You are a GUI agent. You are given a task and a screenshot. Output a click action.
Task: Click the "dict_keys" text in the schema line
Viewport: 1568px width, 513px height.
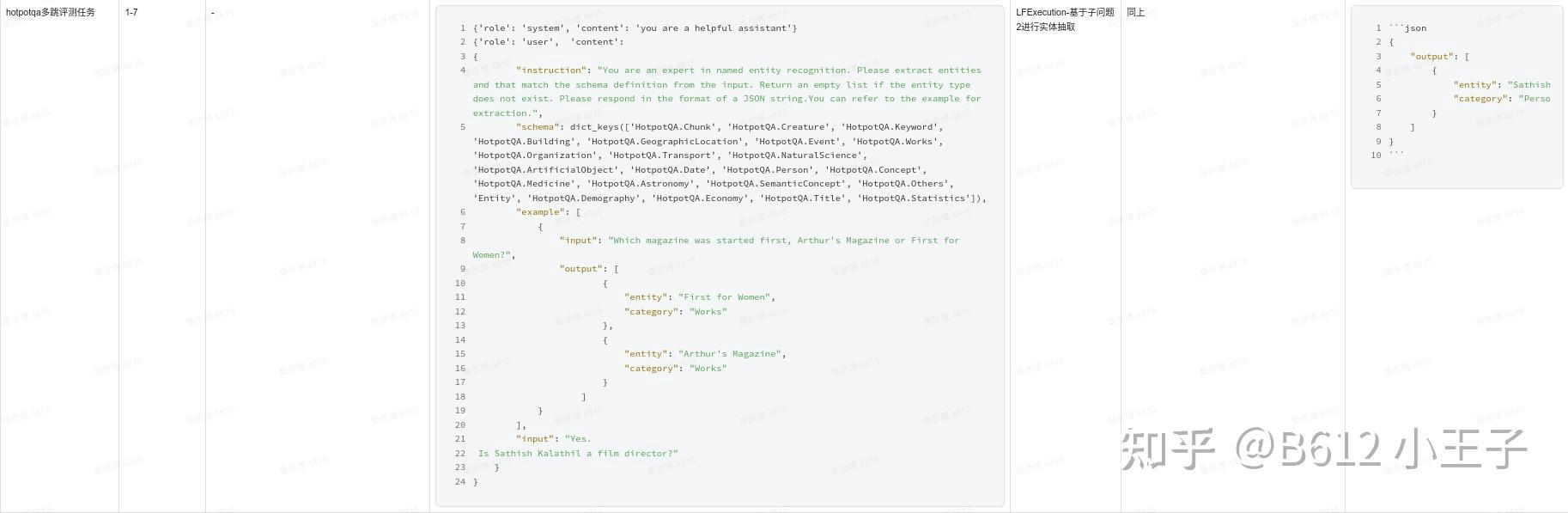click(x=594, y=127)
